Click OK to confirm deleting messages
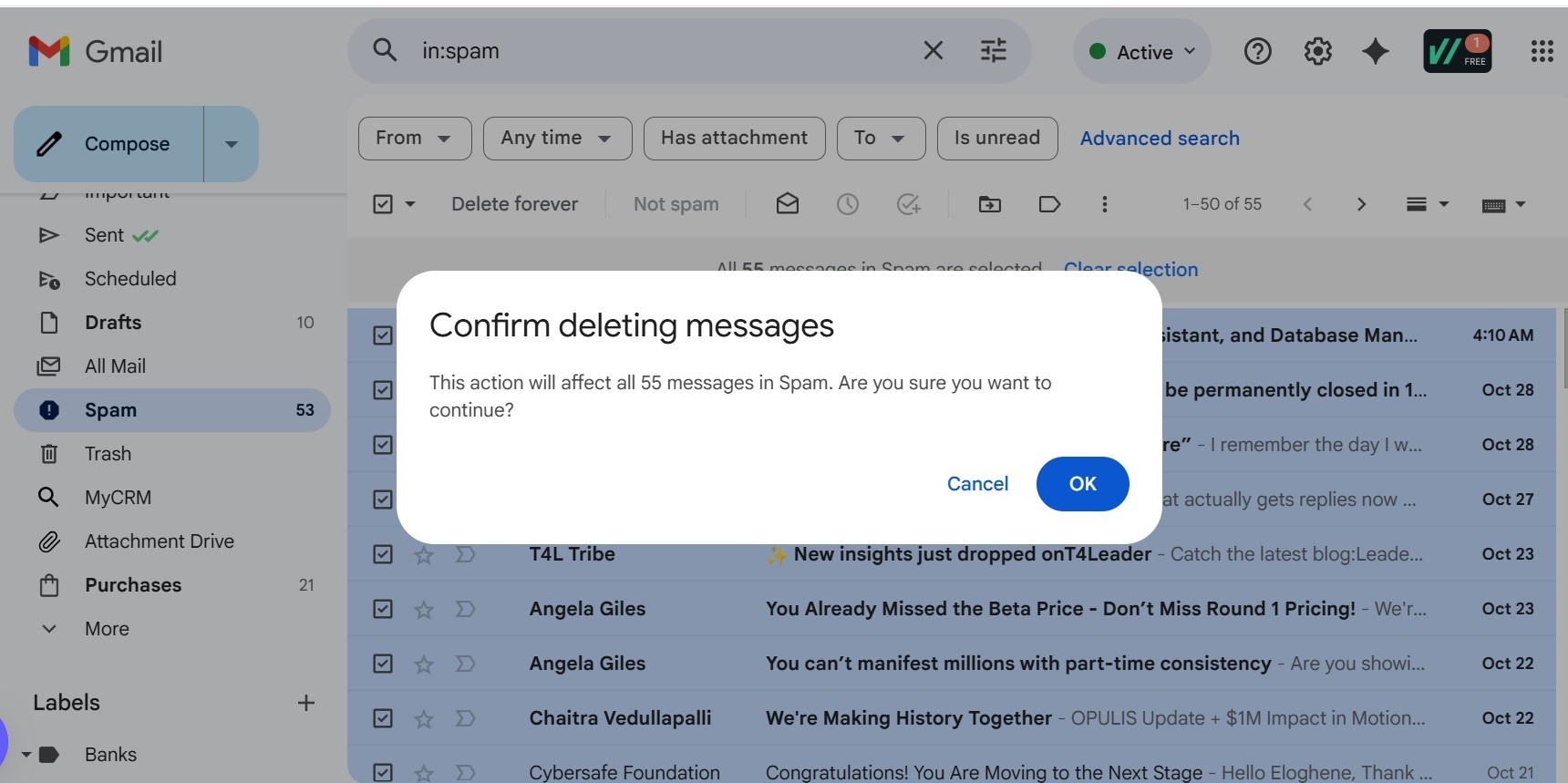The image size is (1568, 783). [x=1082, y=484]
